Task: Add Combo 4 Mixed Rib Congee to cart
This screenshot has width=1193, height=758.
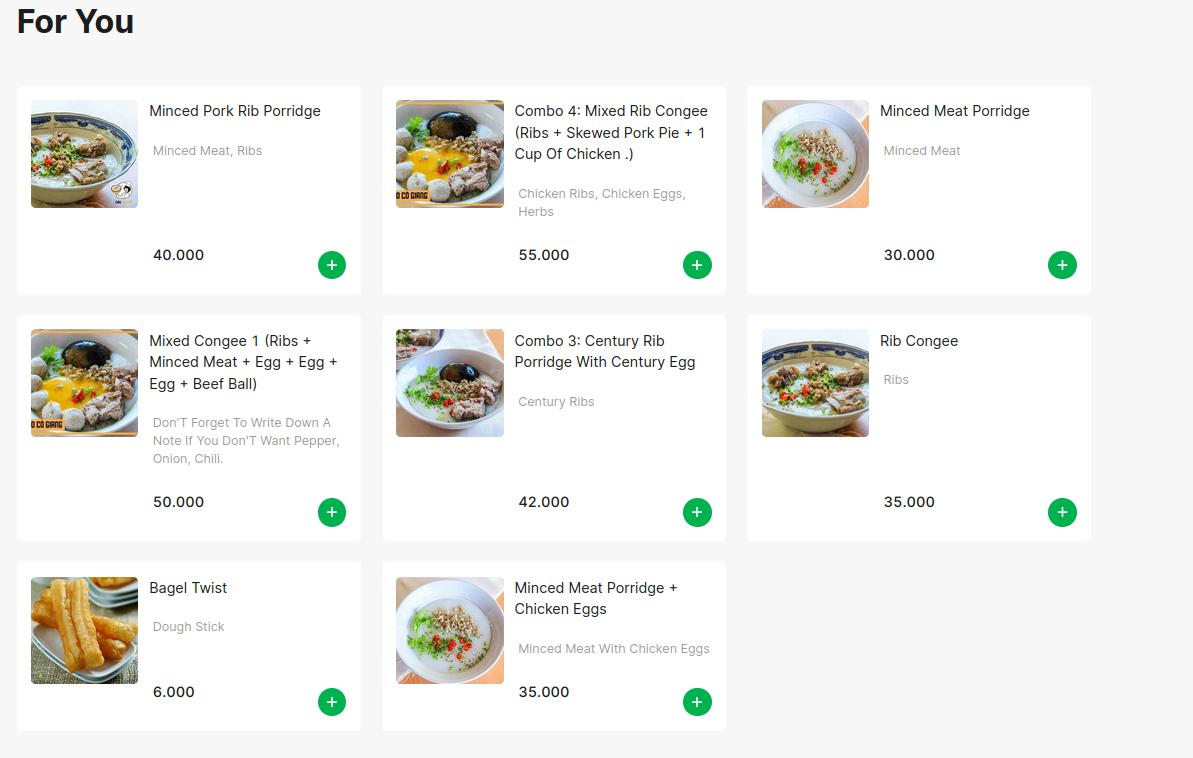Action: coord(697,265)
